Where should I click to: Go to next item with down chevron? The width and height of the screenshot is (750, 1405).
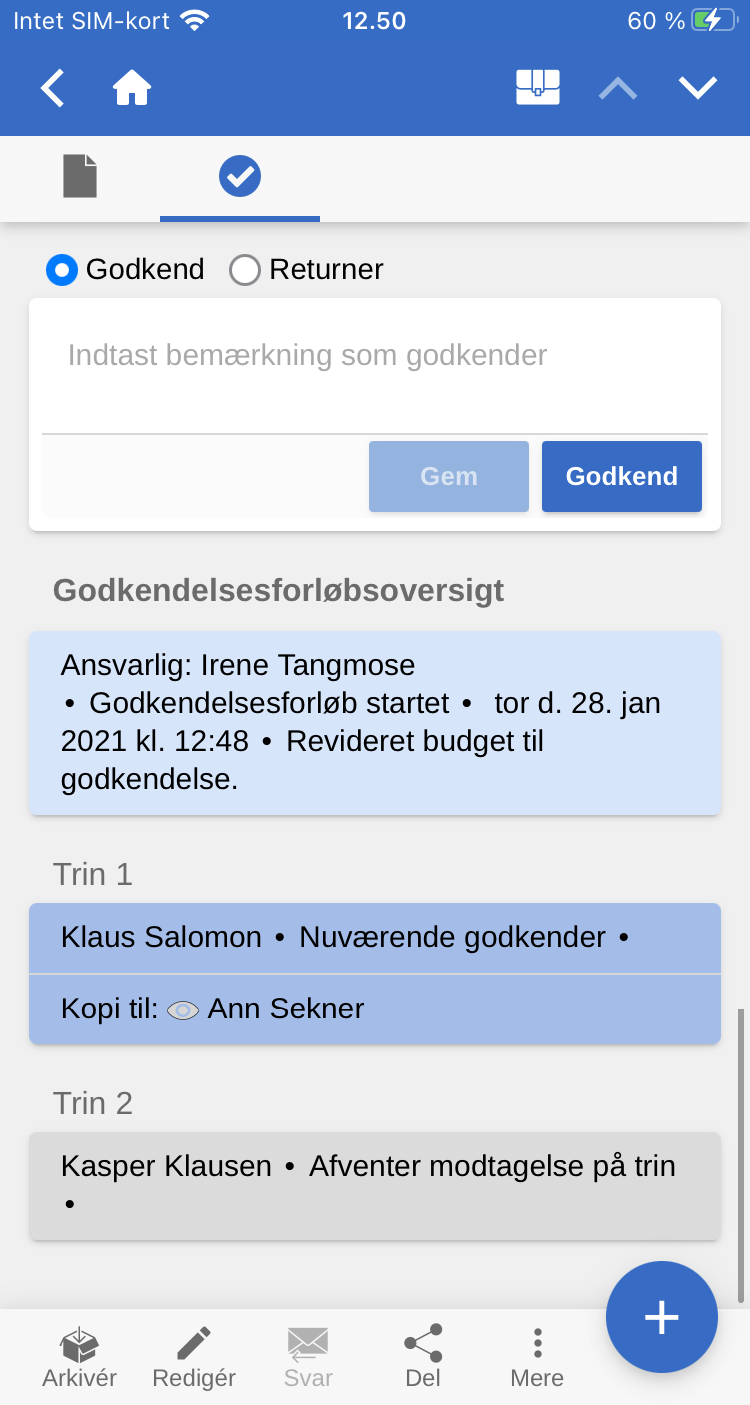[x=698, y=89]
